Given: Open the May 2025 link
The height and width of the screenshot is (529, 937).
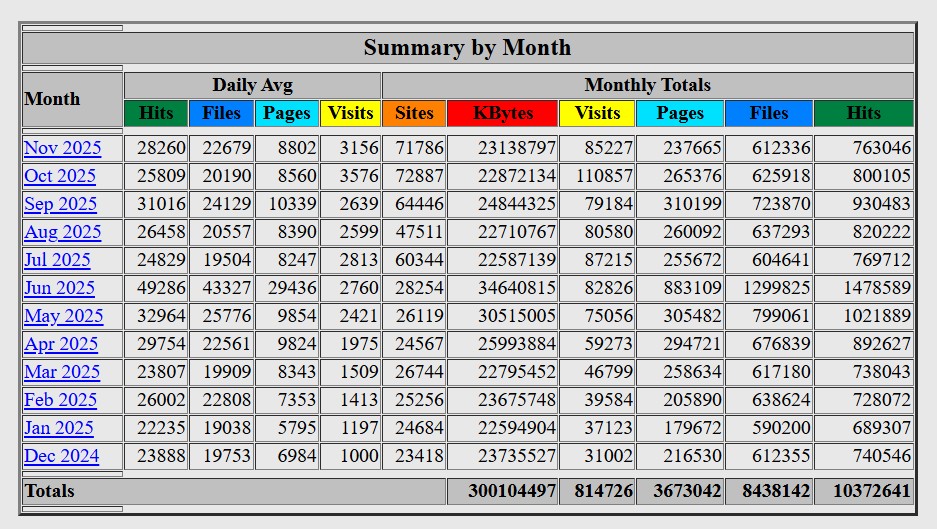Looking at the screenshot, I should point(63,316).
